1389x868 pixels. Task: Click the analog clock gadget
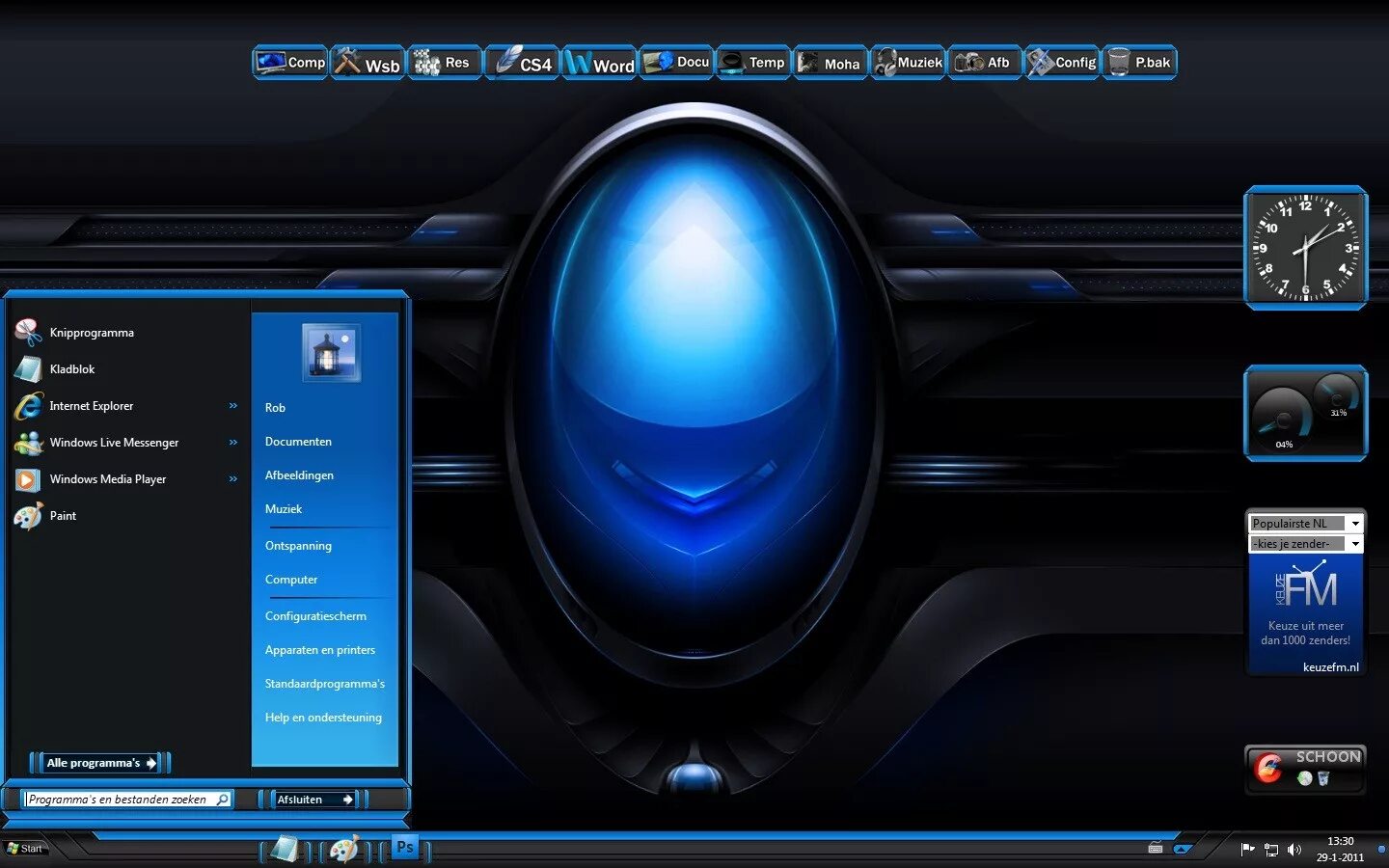1306,248
